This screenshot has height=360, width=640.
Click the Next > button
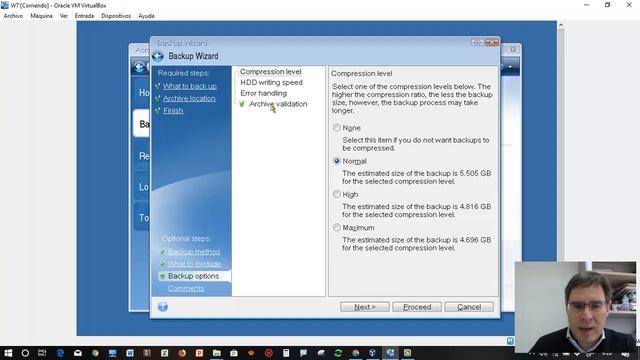(x=365, y=307)
